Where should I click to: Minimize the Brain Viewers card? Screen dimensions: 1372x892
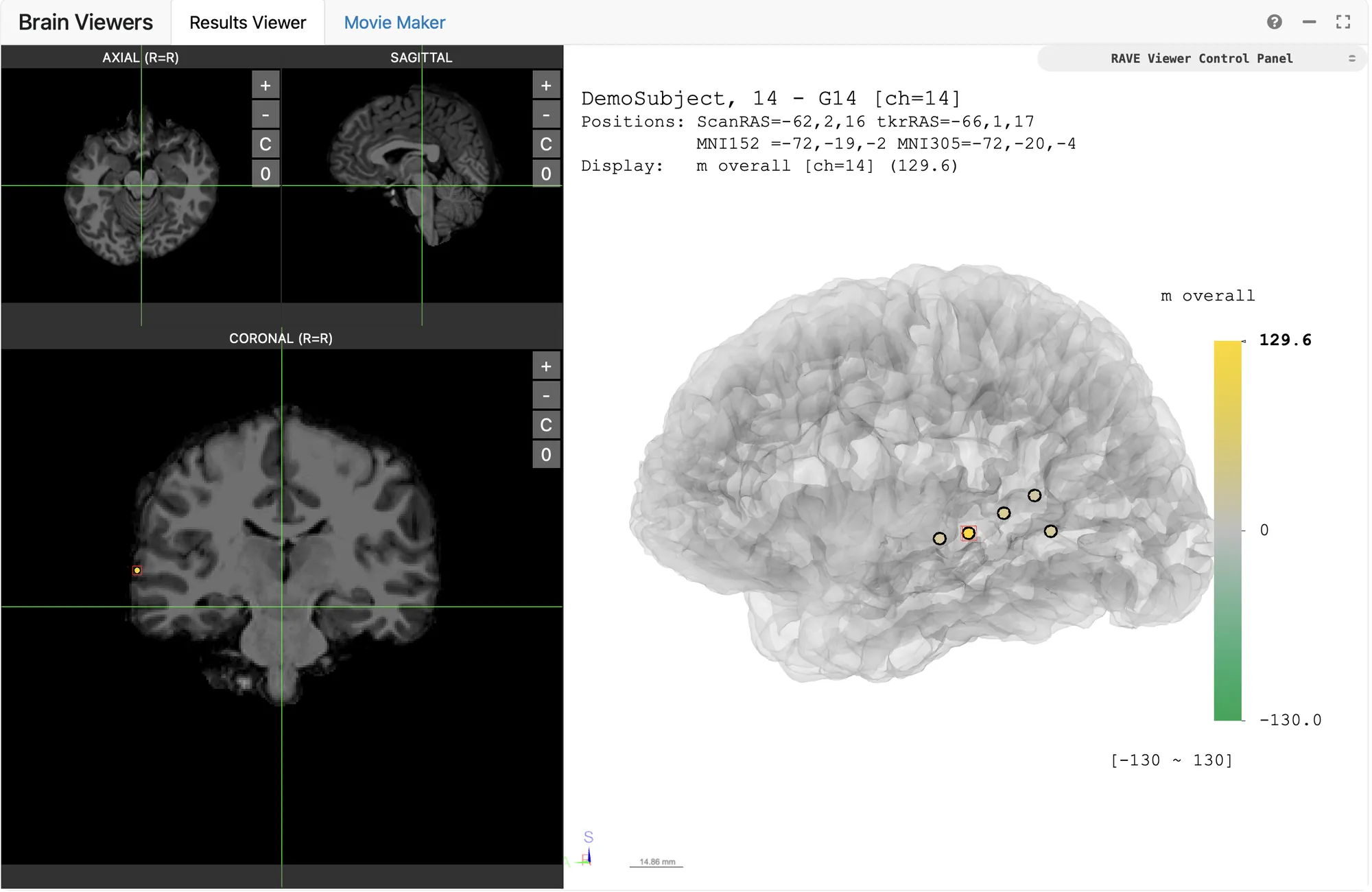(x=1309, y=22)
